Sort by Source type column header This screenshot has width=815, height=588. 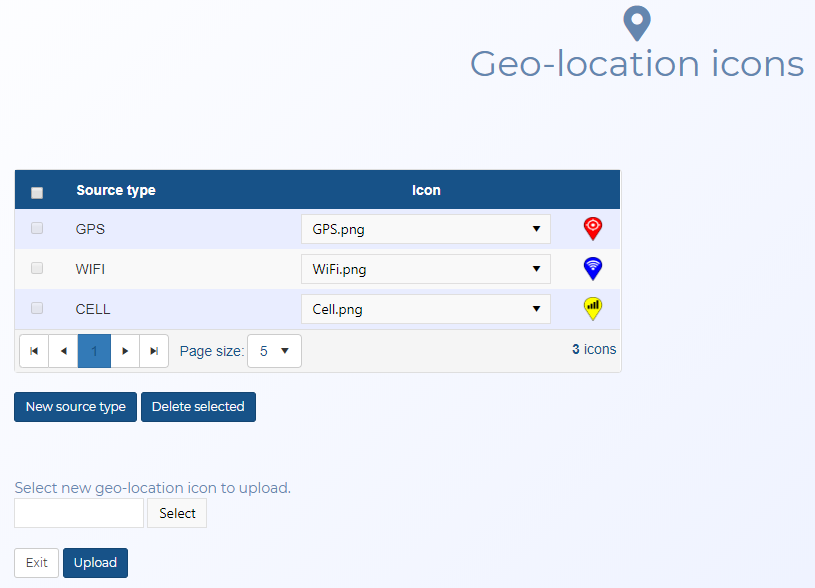[116, 190]
